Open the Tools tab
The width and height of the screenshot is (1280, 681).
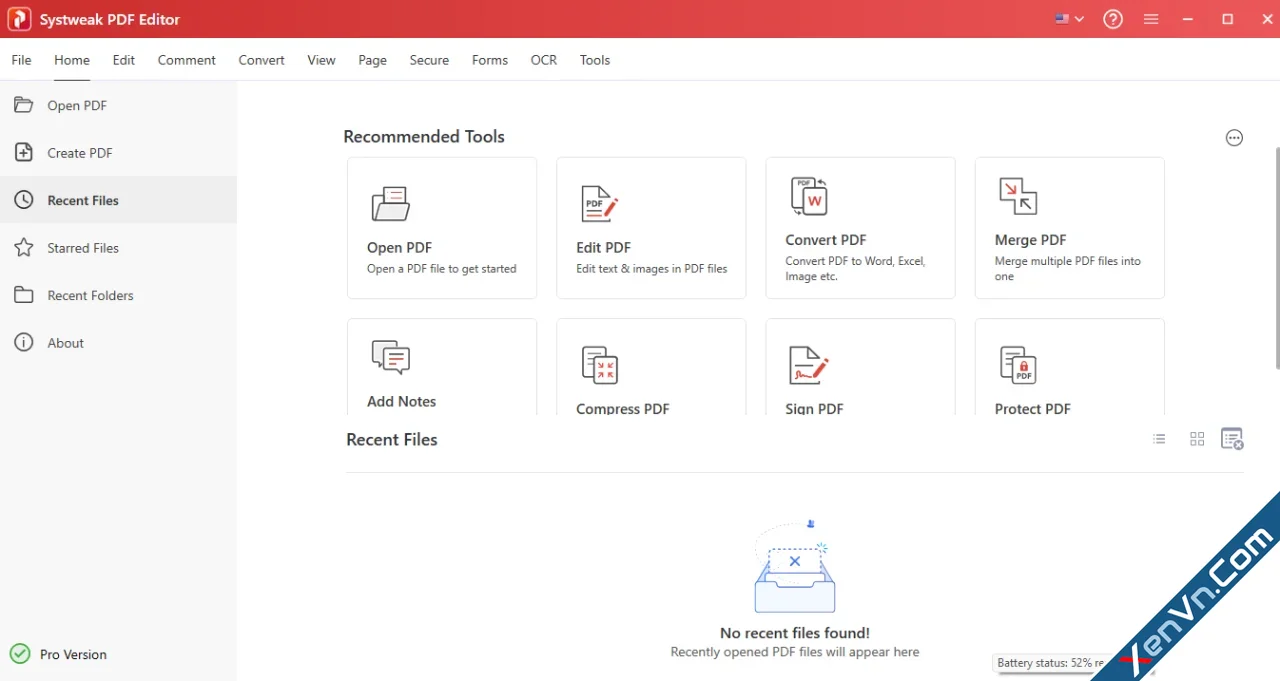point(595,60)
